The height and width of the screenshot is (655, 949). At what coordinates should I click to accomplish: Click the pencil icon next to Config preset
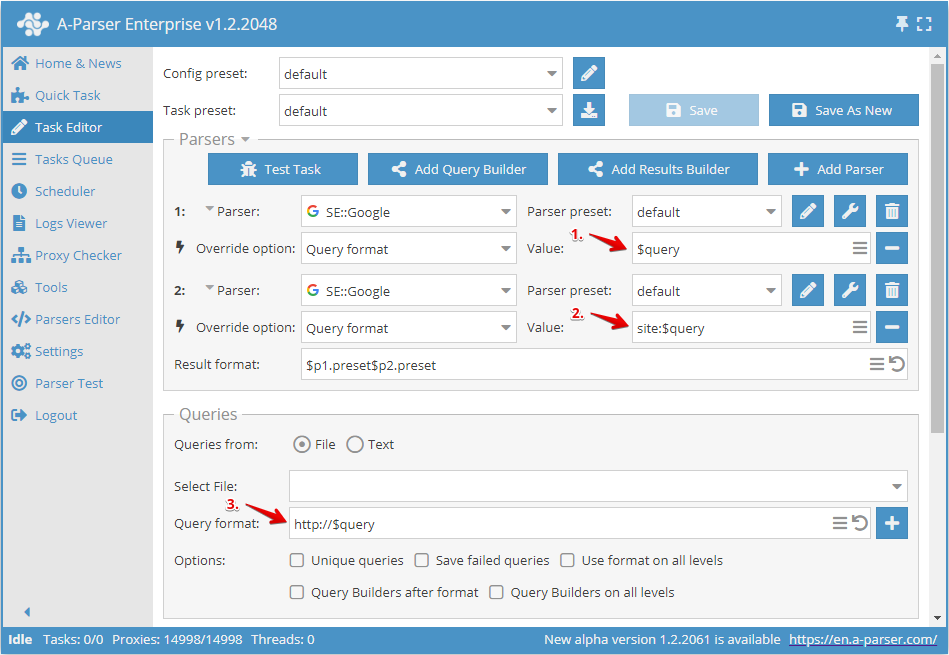tap(589, 74)
